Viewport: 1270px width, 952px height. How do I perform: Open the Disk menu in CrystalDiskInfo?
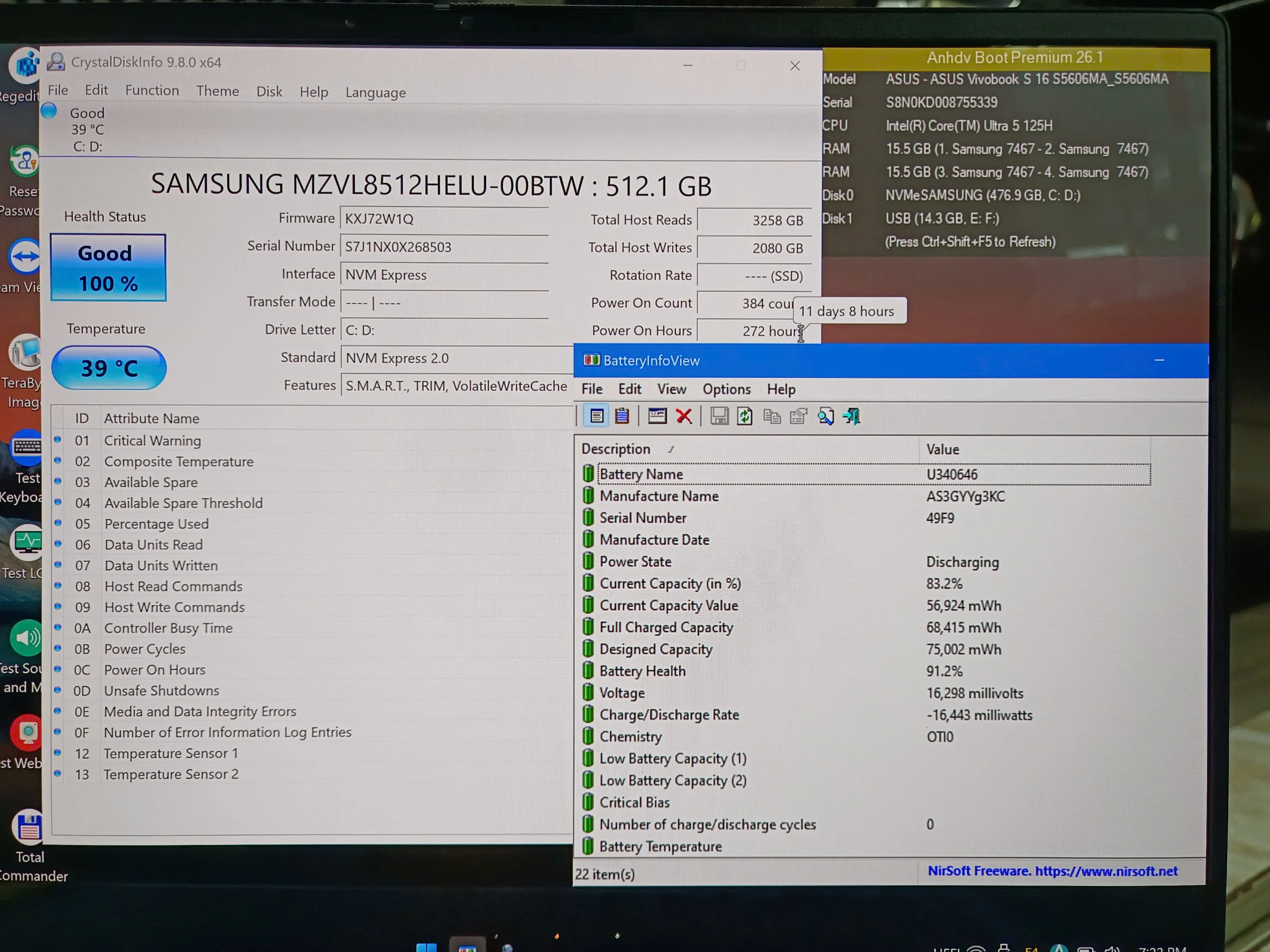(269, 92)
